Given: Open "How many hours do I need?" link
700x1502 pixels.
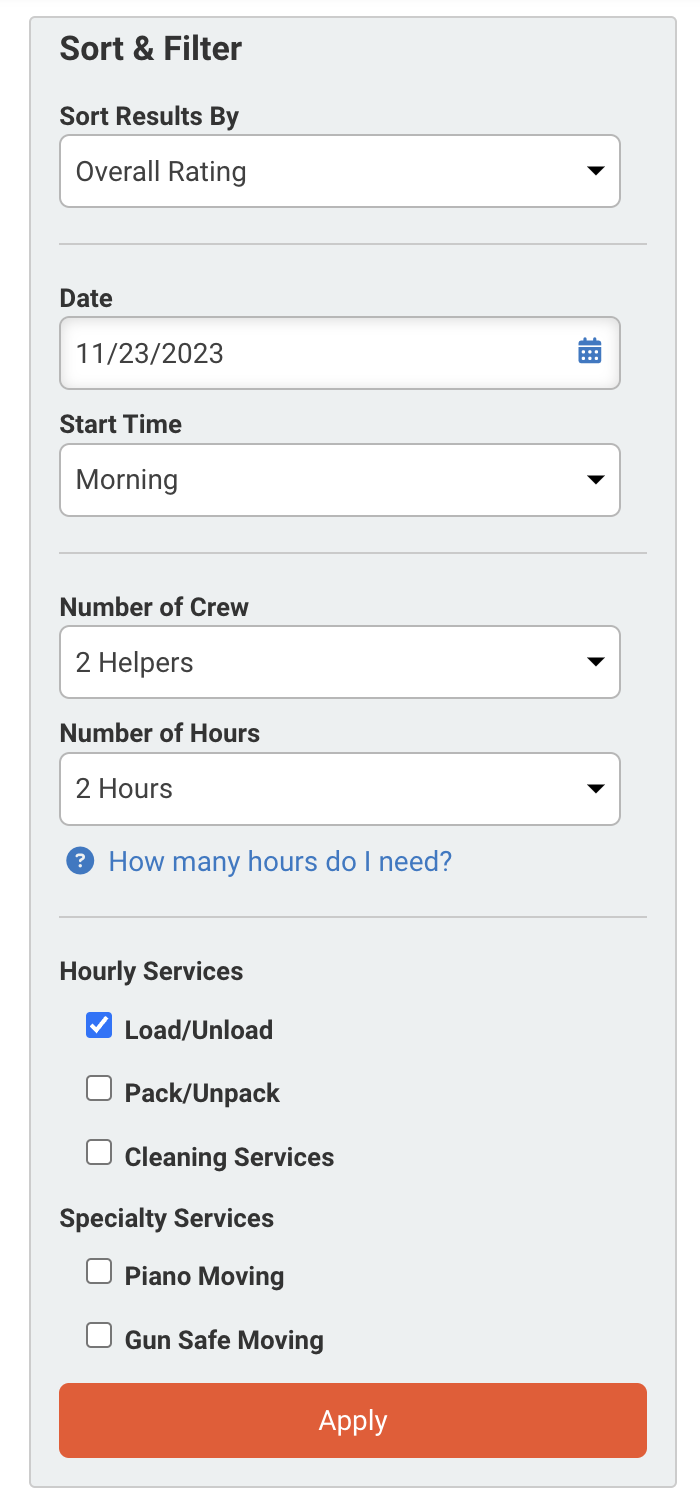Looking at the screenshot, I should coord(280,861).
